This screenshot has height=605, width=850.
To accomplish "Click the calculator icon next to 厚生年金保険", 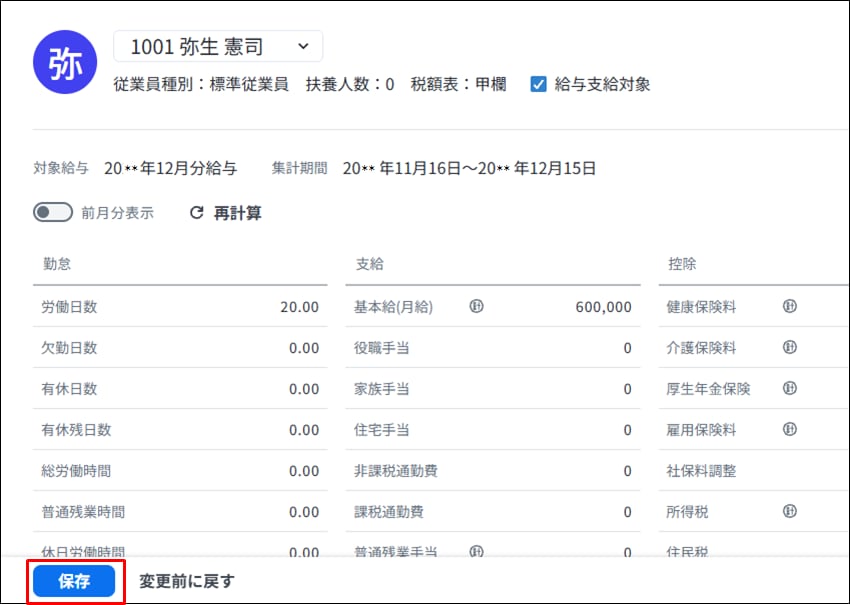I will 789,389.
